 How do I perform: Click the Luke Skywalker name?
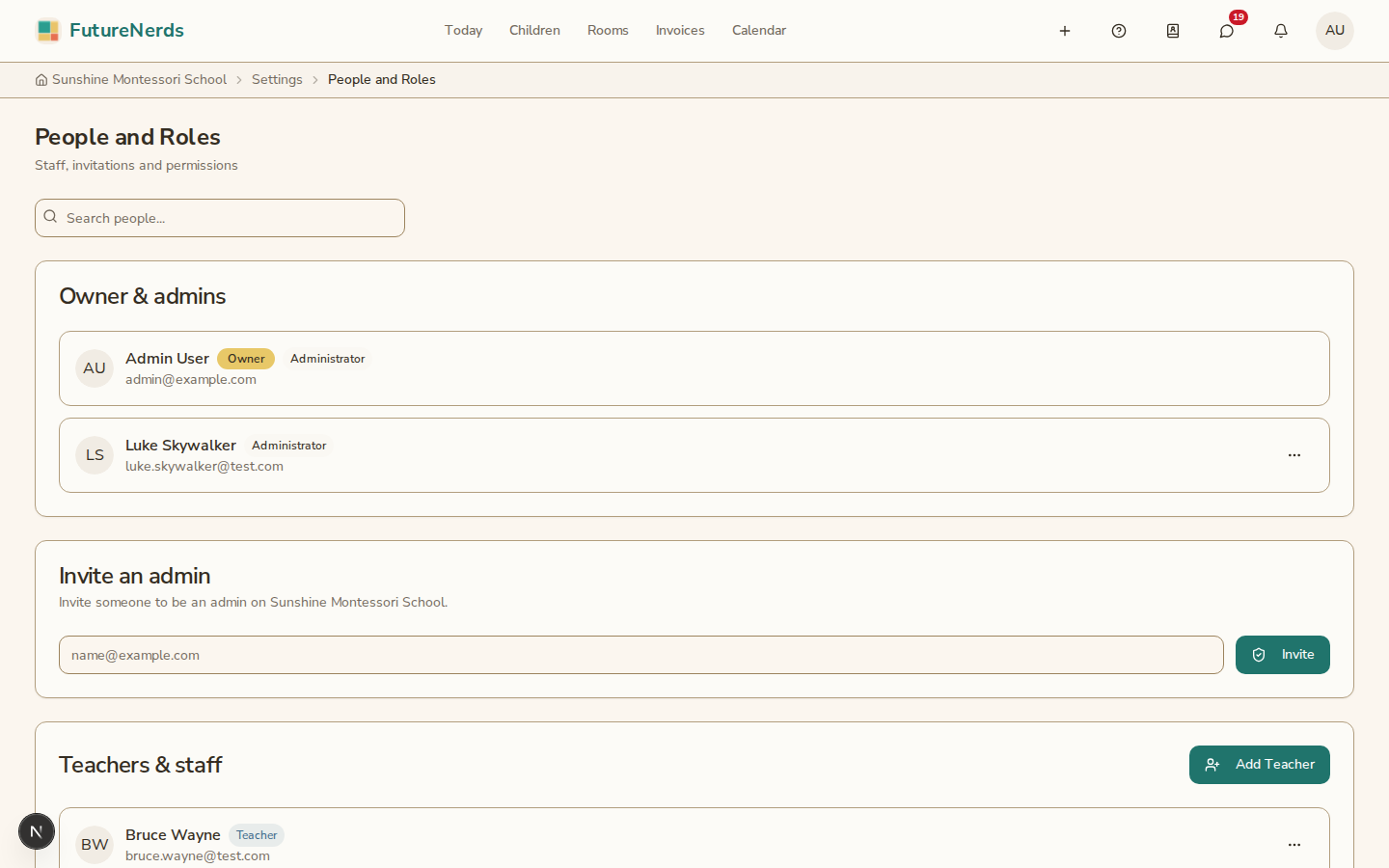[180, 446]
